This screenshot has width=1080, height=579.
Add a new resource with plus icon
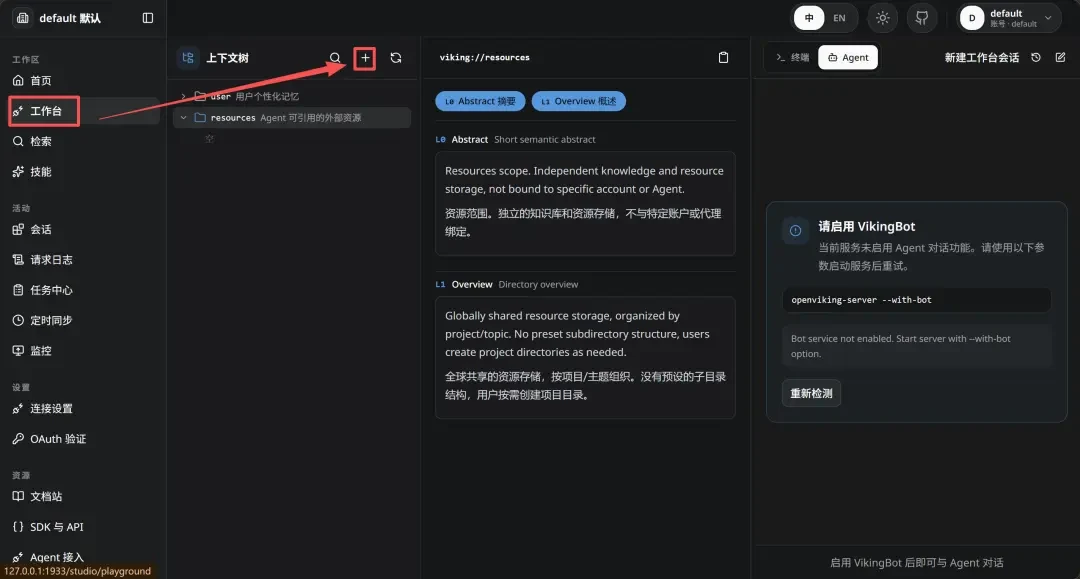pos(365,58)
